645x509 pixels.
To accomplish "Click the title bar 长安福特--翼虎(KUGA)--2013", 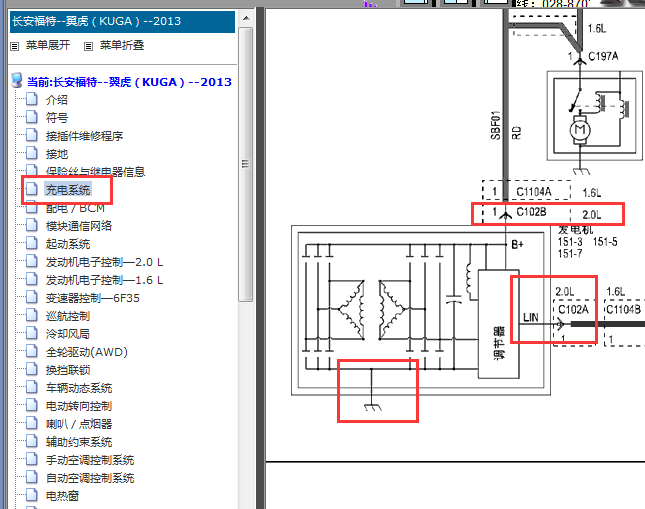I will (123, 21).
